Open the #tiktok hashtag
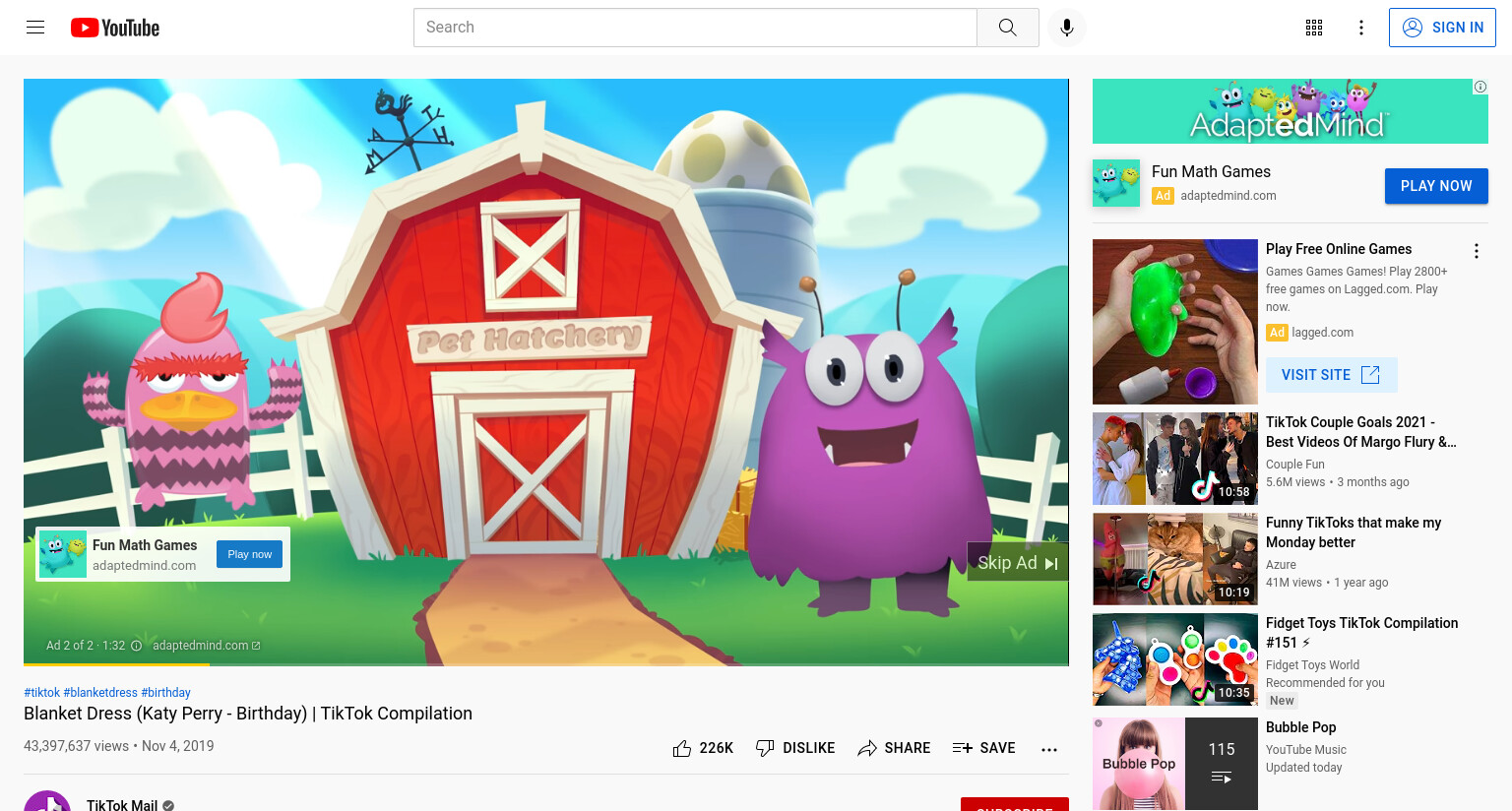Viewport: 1512px width, 811px height. point(41,693)
